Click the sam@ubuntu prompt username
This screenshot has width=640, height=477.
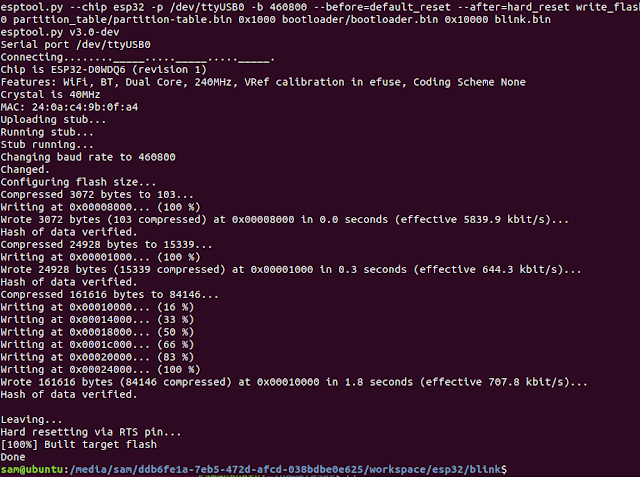click(32, 469)
